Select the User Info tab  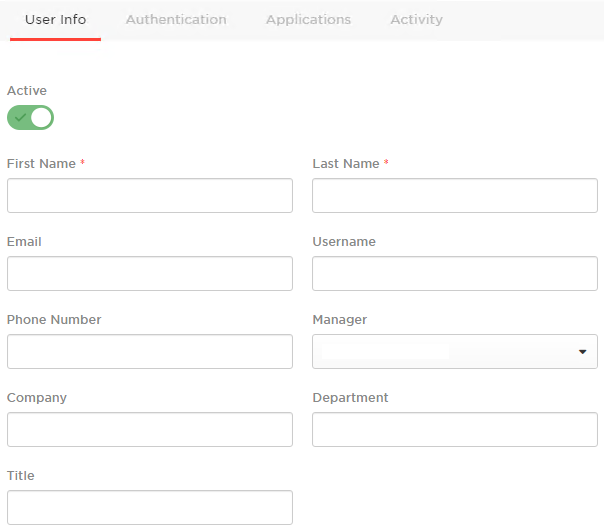click(55, 19)
